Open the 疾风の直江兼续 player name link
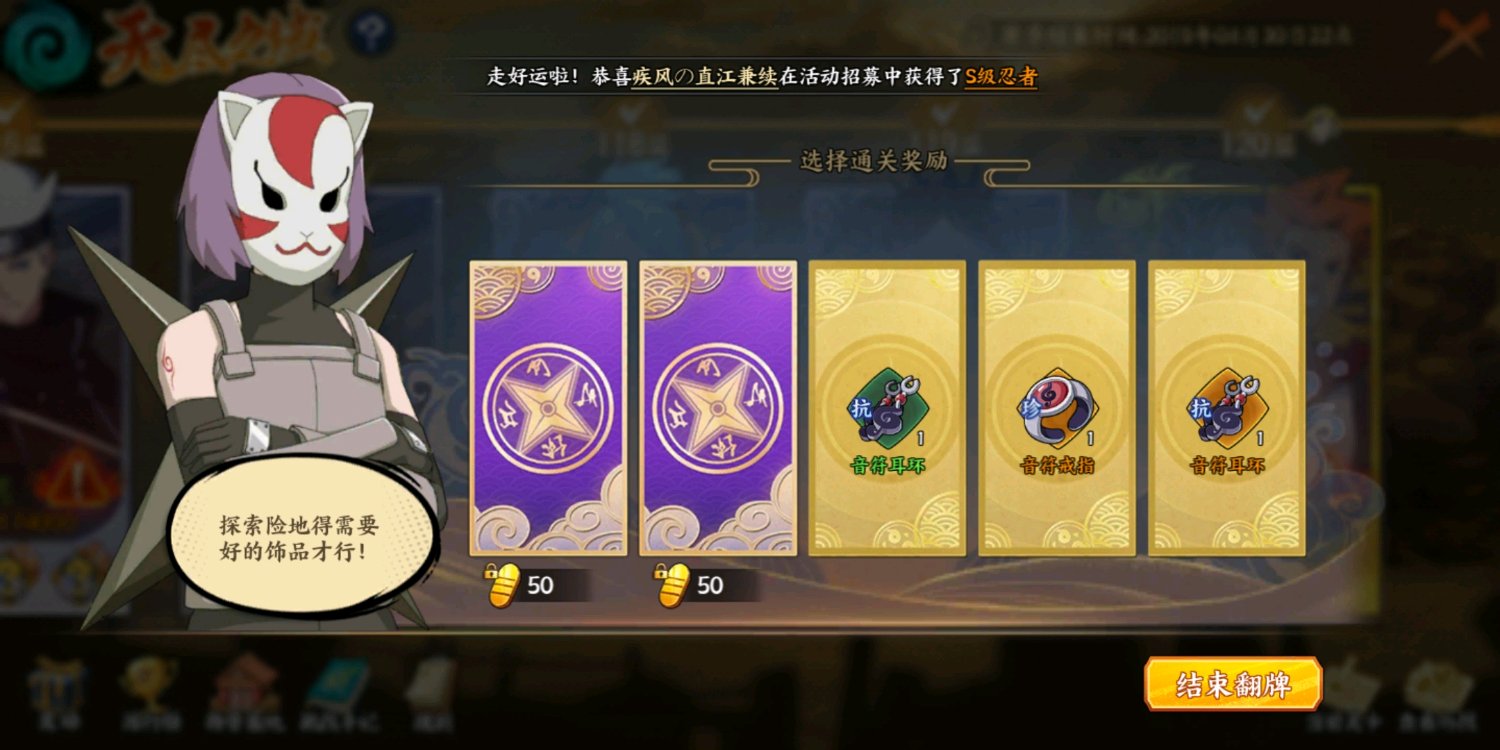 (x=705, y=77)
